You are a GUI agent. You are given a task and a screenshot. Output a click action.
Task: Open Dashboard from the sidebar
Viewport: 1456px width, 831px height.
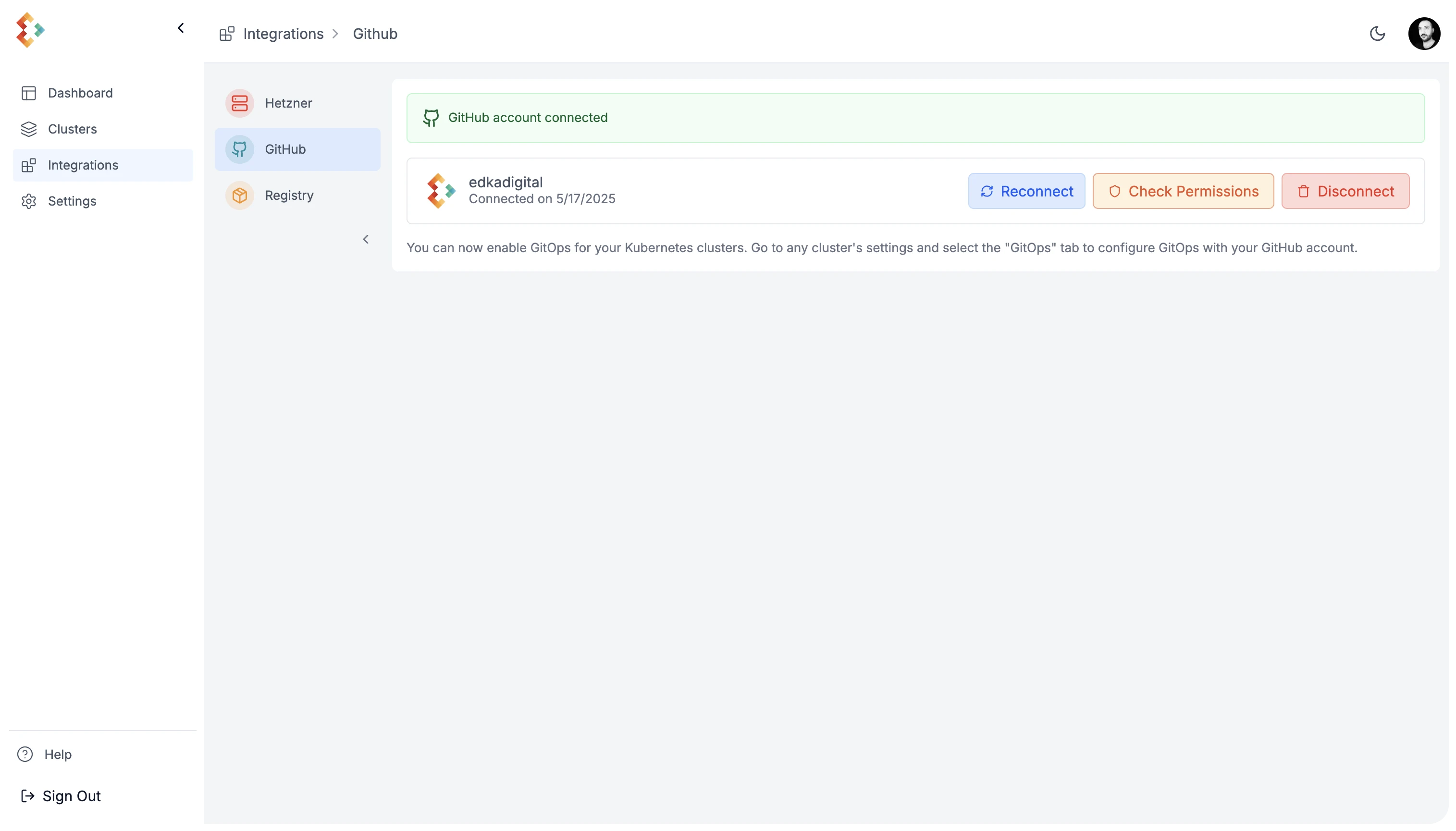103,93
